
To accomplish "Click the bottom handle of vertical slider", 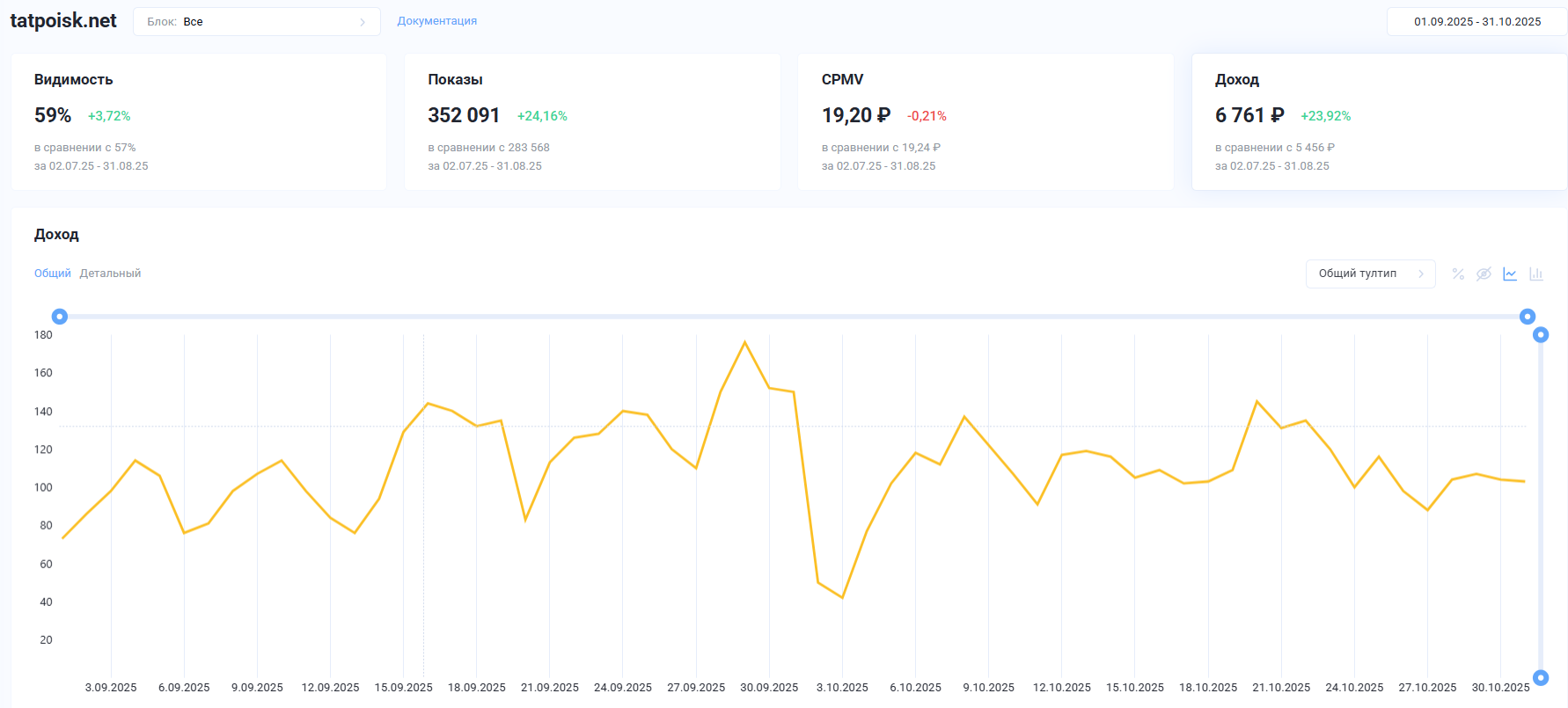I will pyautogui.click(x=1541, y=677).
